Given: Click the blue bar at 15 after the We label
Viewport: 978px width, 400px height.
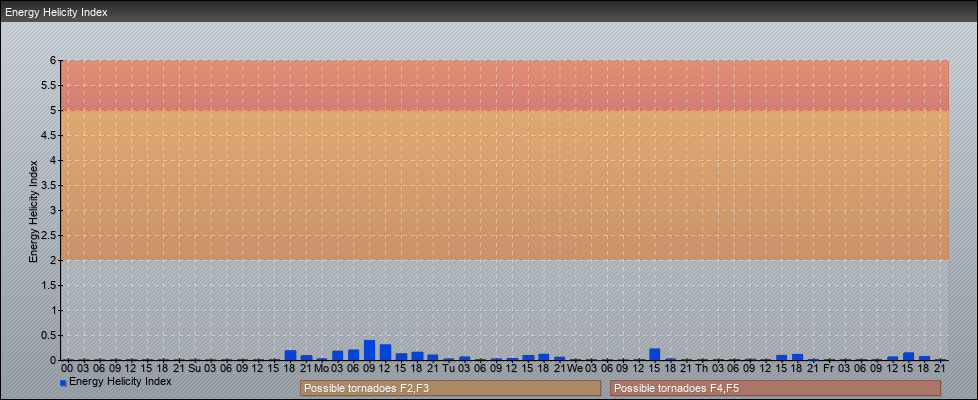Looking at the screenshot, I should tap(654, 354).
